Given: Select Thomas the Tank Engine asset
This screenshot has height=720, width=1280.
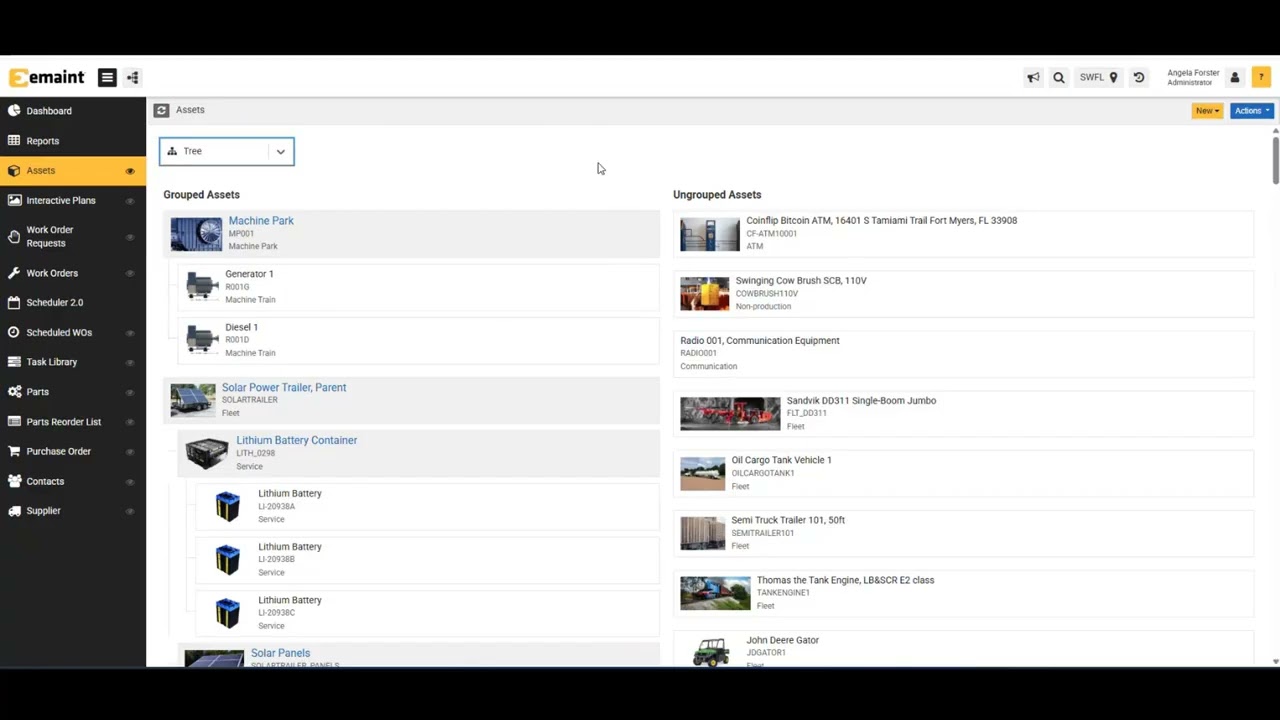Looking at the screenshot, I should 963,593.
